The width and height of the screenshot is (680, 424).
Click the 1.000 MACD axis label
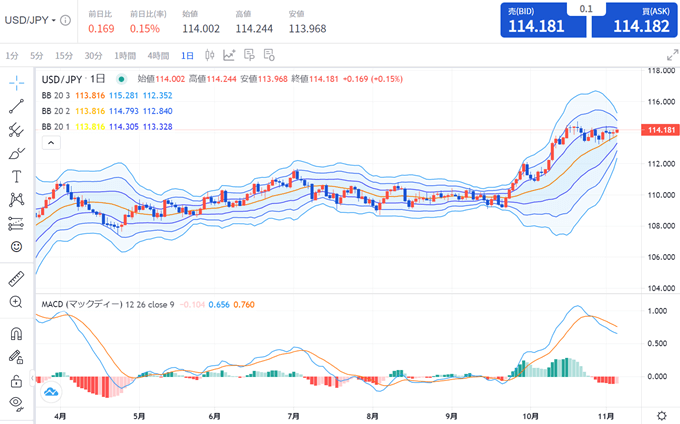(657, 311)
